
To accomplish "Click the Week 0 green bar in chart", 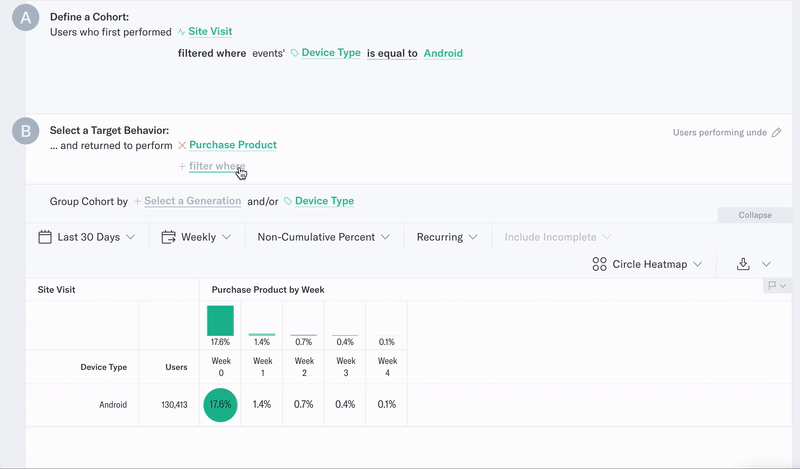I will [220, 321].
